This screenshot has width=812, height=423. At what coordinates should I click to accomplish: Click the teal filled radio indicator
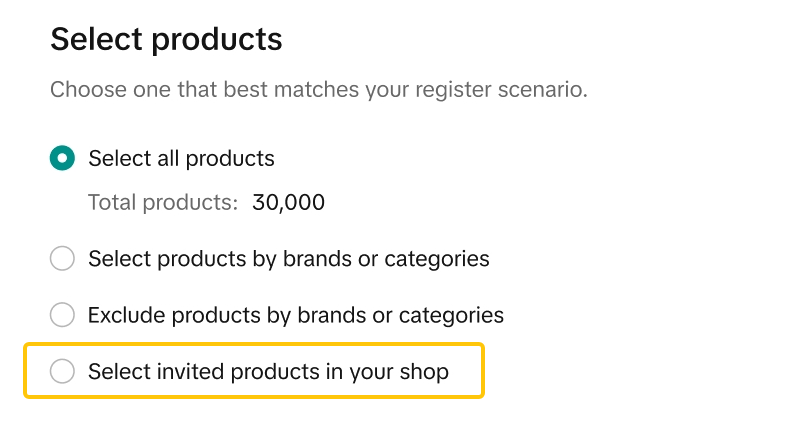point(62,158)
